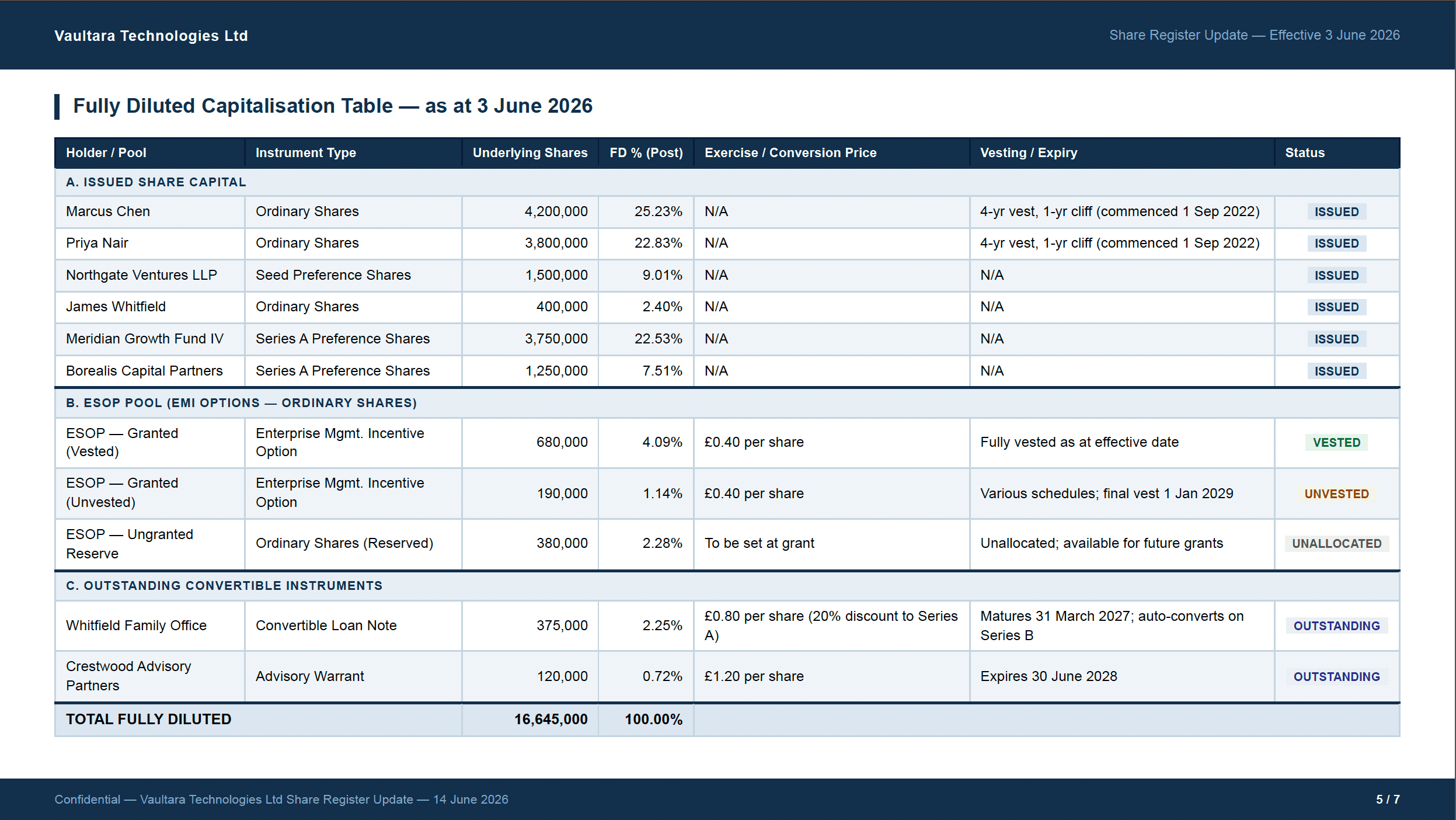Click the Vaultara Technologies Ltd header title
This screenshot has height=820, width=1456.
tap(151, 36)
